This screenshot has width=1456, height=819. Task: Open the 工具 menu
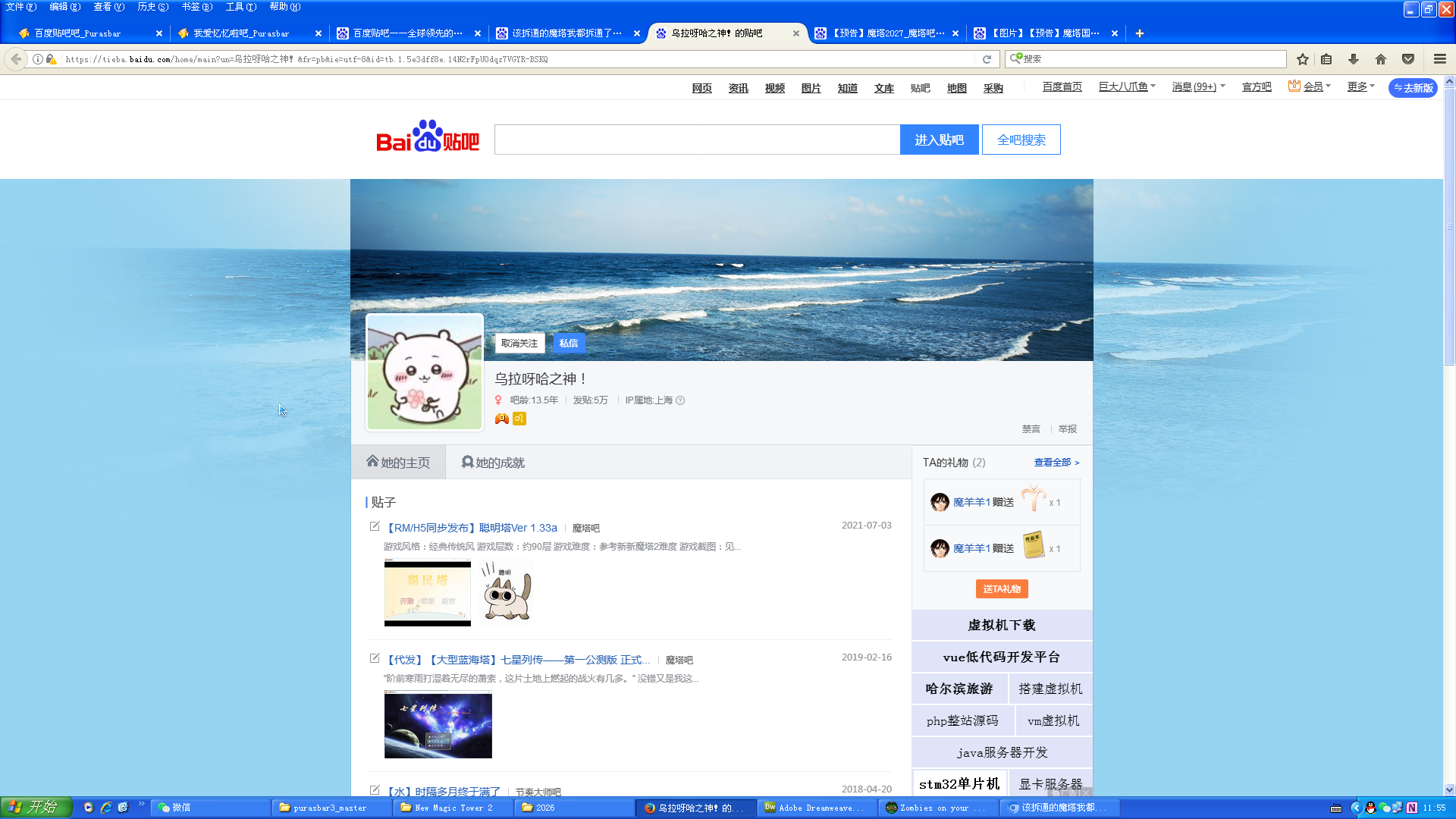pos(241,7)
